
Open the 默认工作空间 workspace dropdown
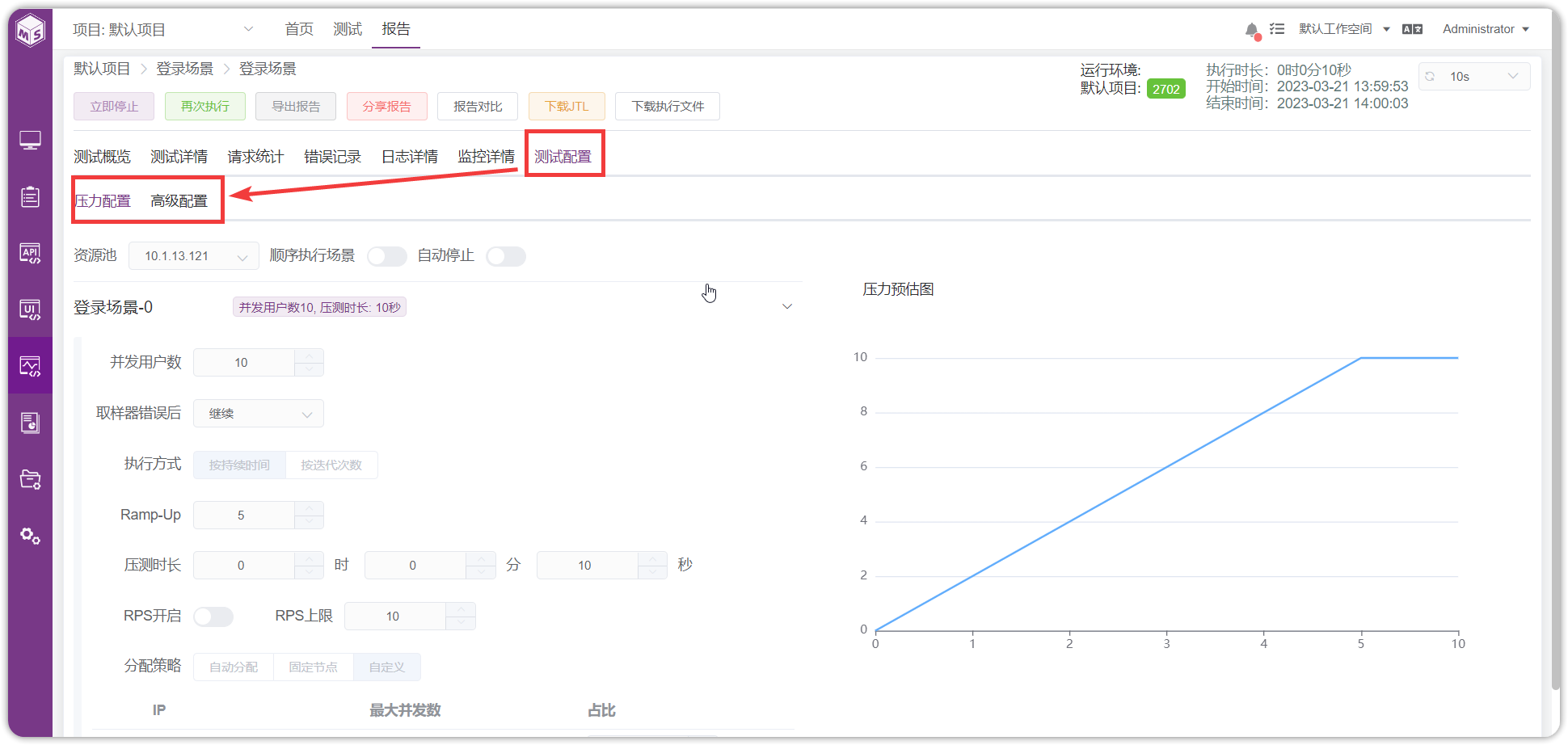1344,29
